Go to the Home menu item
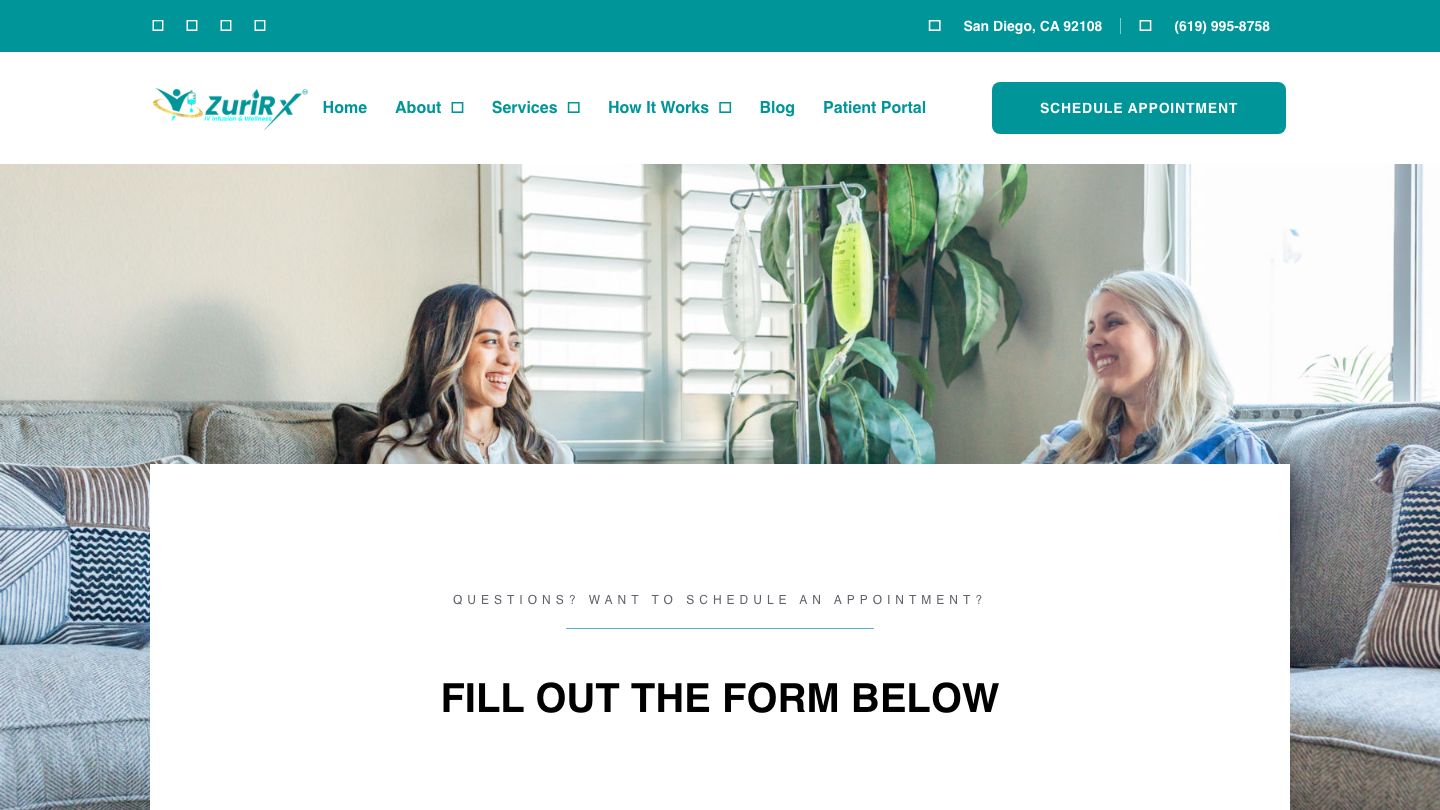The image size is (1440, 810). (345, 108)
